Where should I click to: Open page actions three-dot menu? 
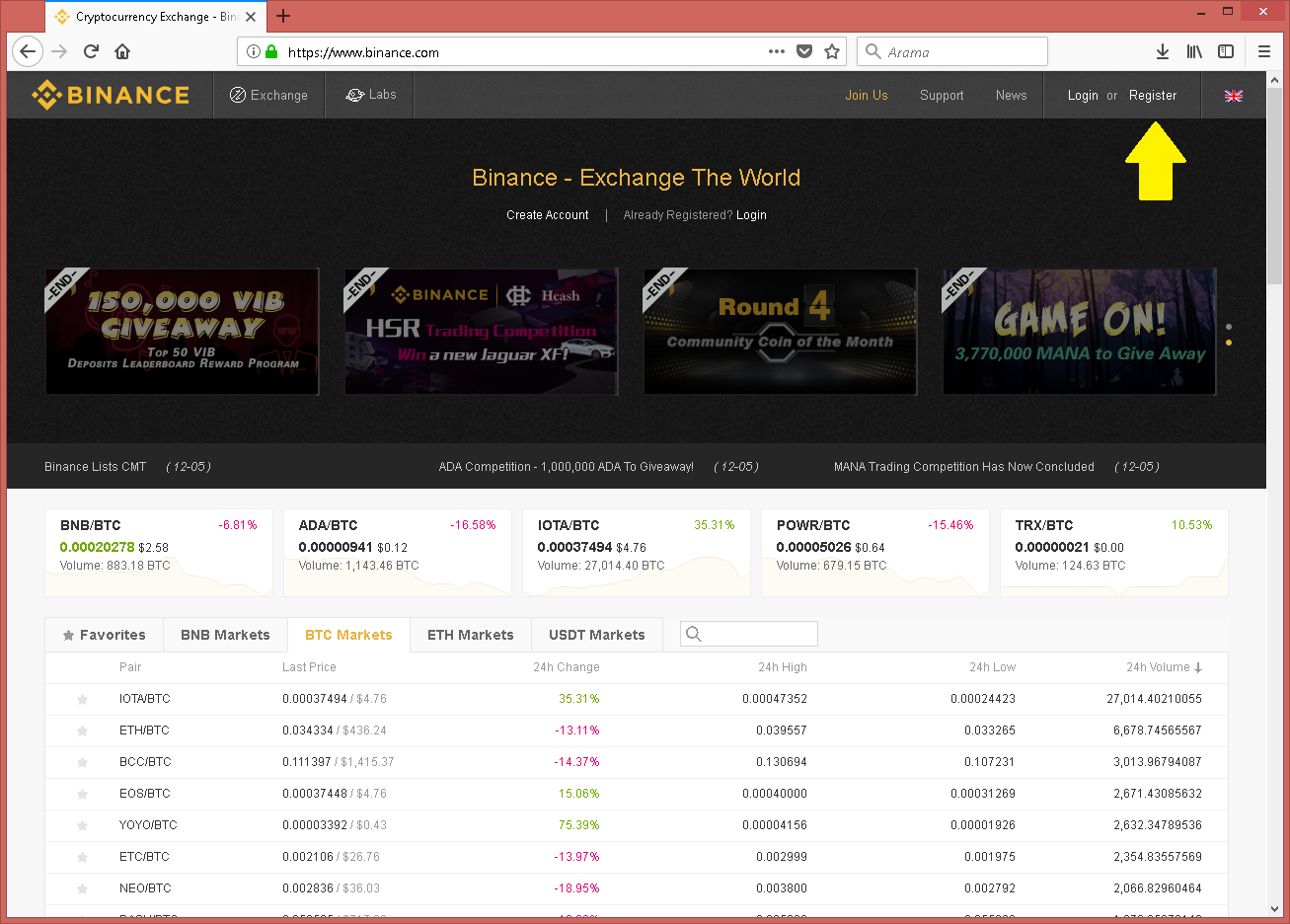[777, 51]
